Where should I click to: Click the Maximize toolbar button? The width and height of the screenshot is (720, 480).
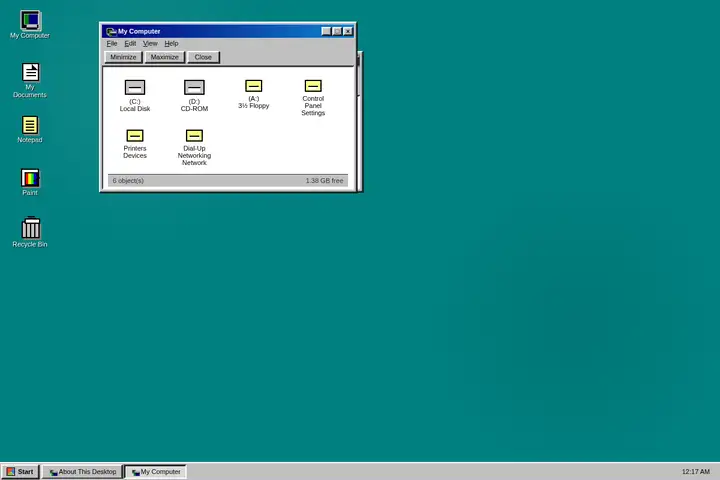[x=164, y=57]
